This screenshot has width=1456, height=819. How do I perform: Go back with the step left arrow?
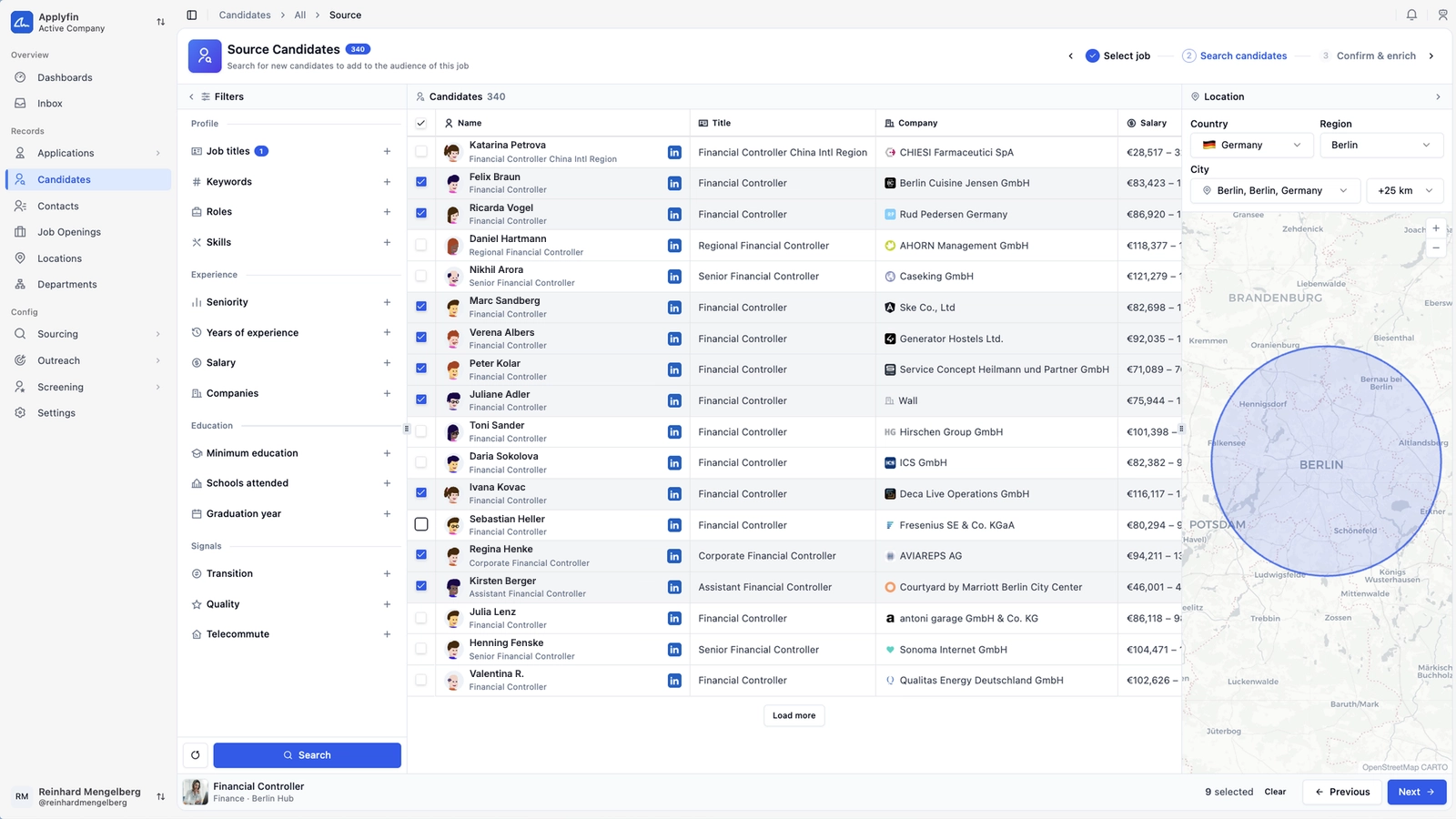click(x=1070, y=56)
